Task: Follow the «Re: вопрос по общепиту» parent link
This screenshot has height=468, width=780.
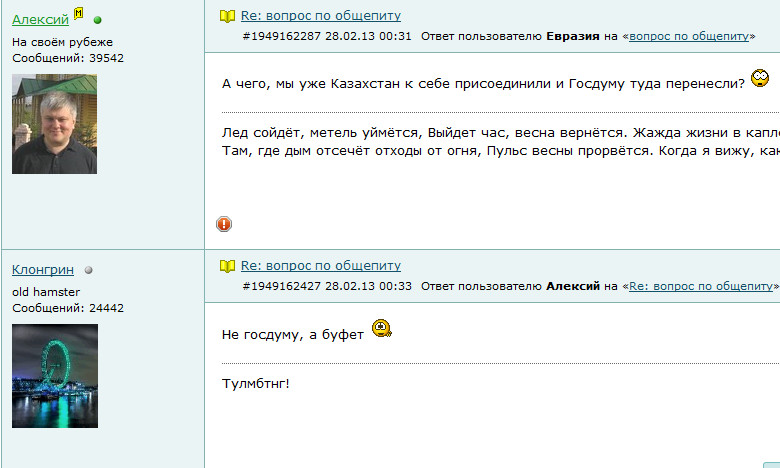Action: (701, 286)
